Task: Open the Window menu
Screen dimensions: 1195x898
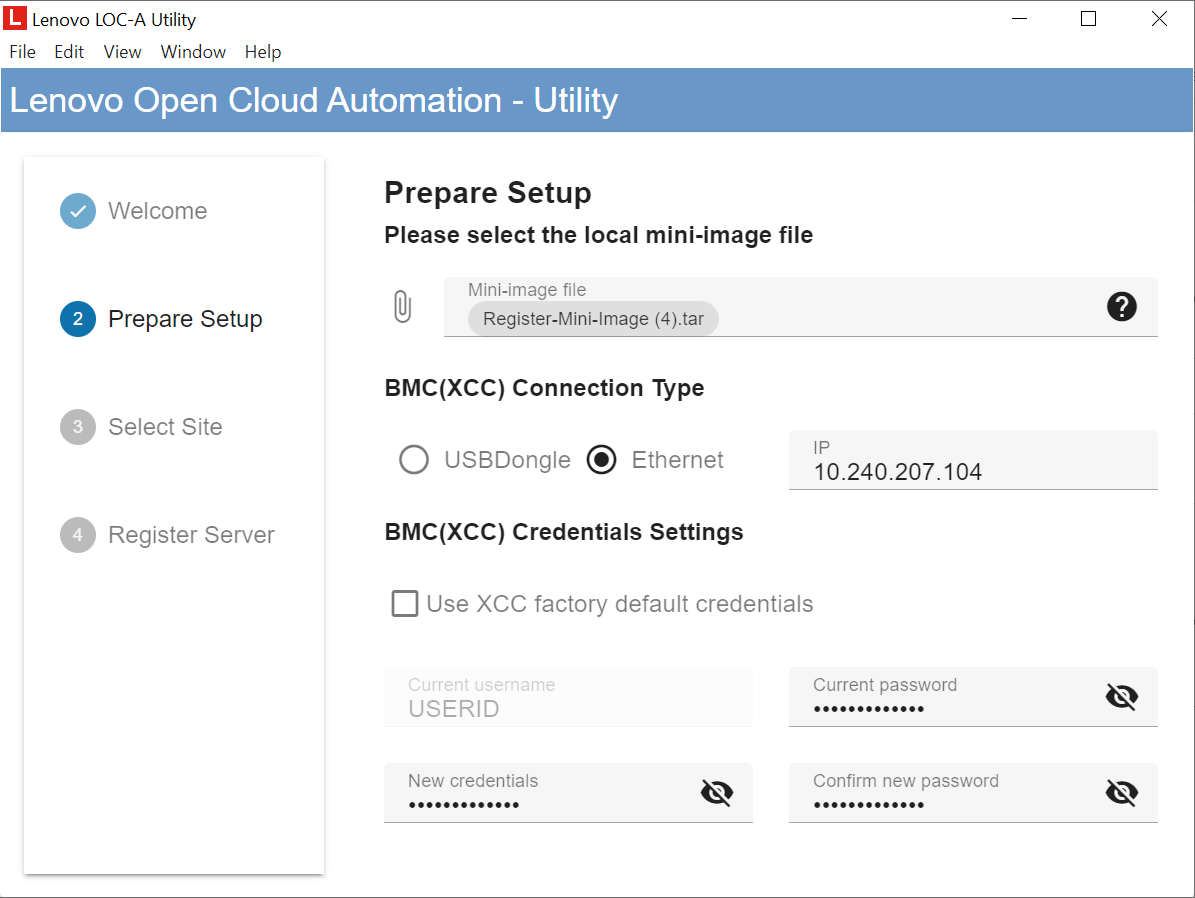Action: pyautogui.click(x=193, y=52)
